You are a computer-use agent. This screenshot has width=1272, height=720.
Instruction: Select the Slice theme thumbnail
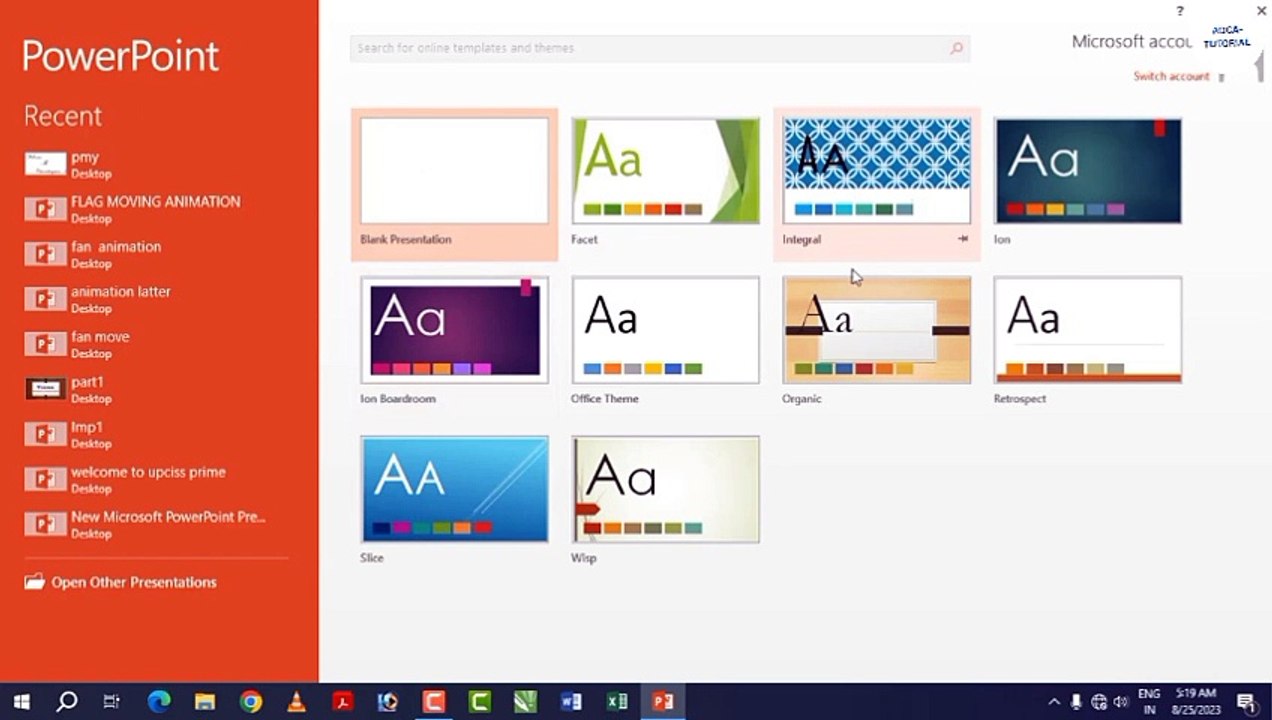pos(454,489)
